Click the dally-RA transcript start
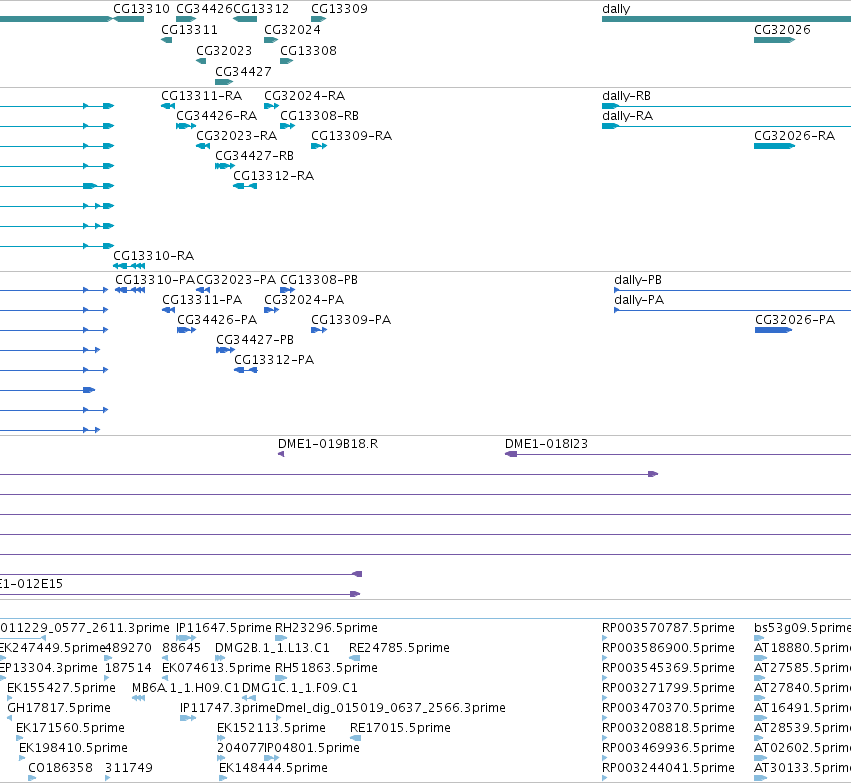 pyautogui.click(x=611, y=126)
